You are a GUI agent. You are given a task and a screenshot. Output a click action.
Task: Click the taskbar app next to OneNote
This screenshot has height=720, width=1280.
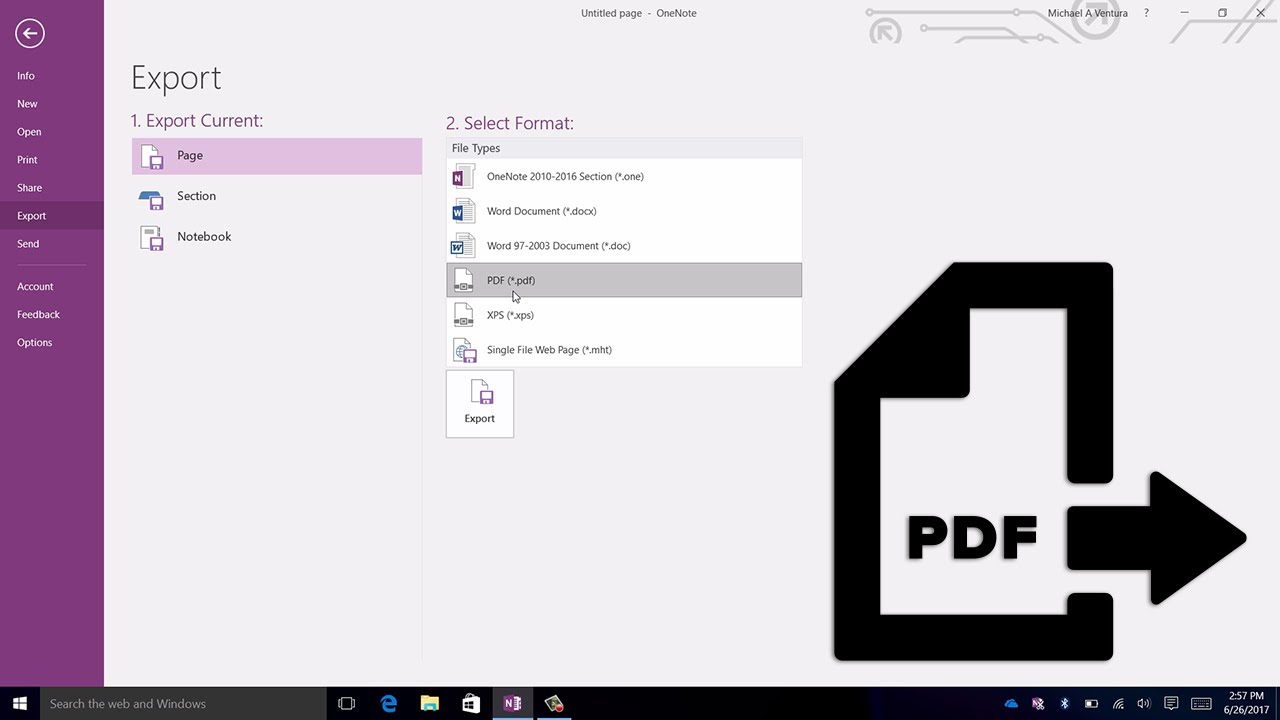pos(554,704)
